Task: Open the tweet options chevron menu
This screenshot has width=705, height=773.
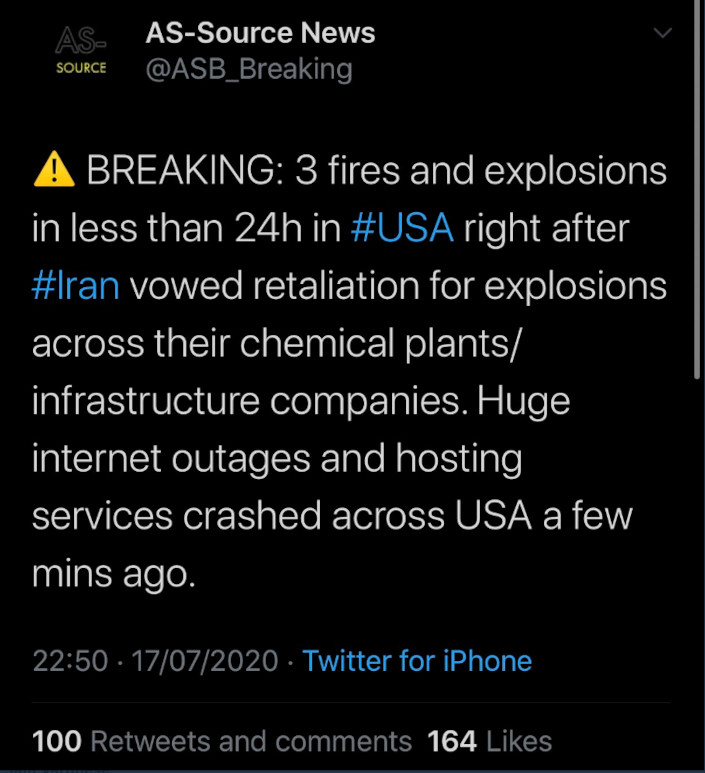Action: pos(662,35)
